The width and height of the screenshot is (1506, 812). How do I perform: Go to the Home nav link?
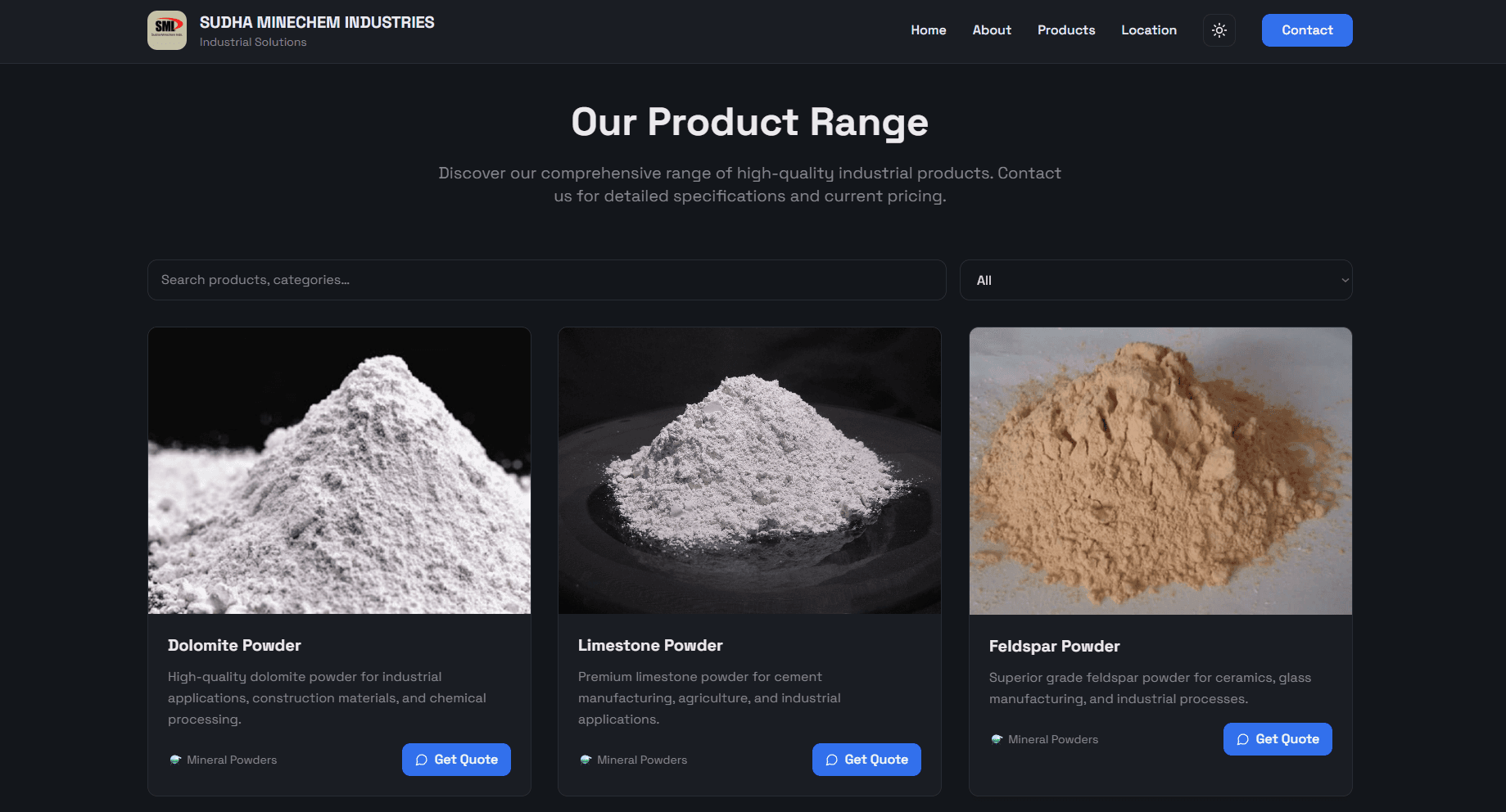click(x=929, y=30)
